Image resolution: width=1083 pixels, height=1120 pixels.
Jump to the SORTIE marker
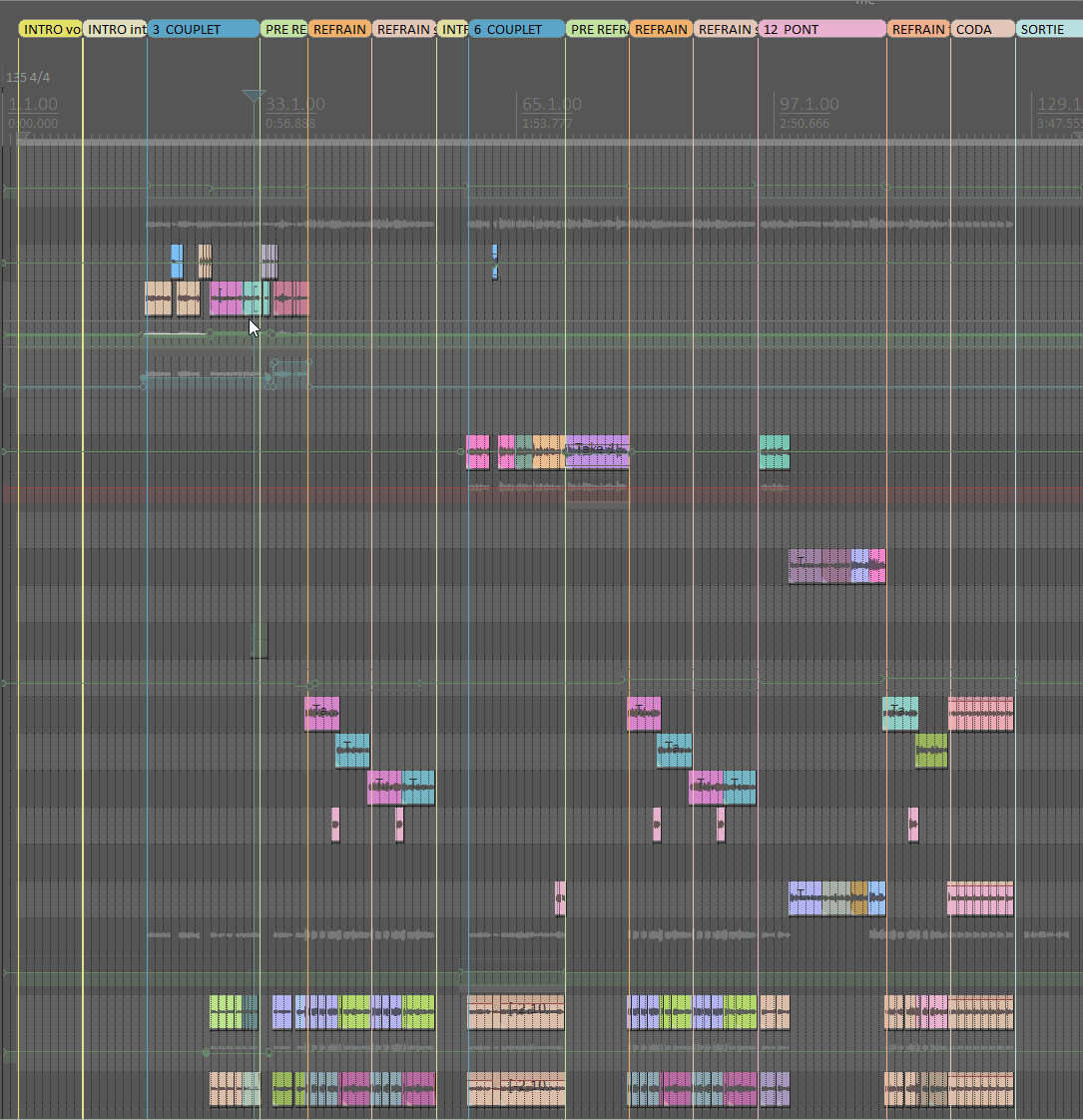click(x=1049, y=29)
